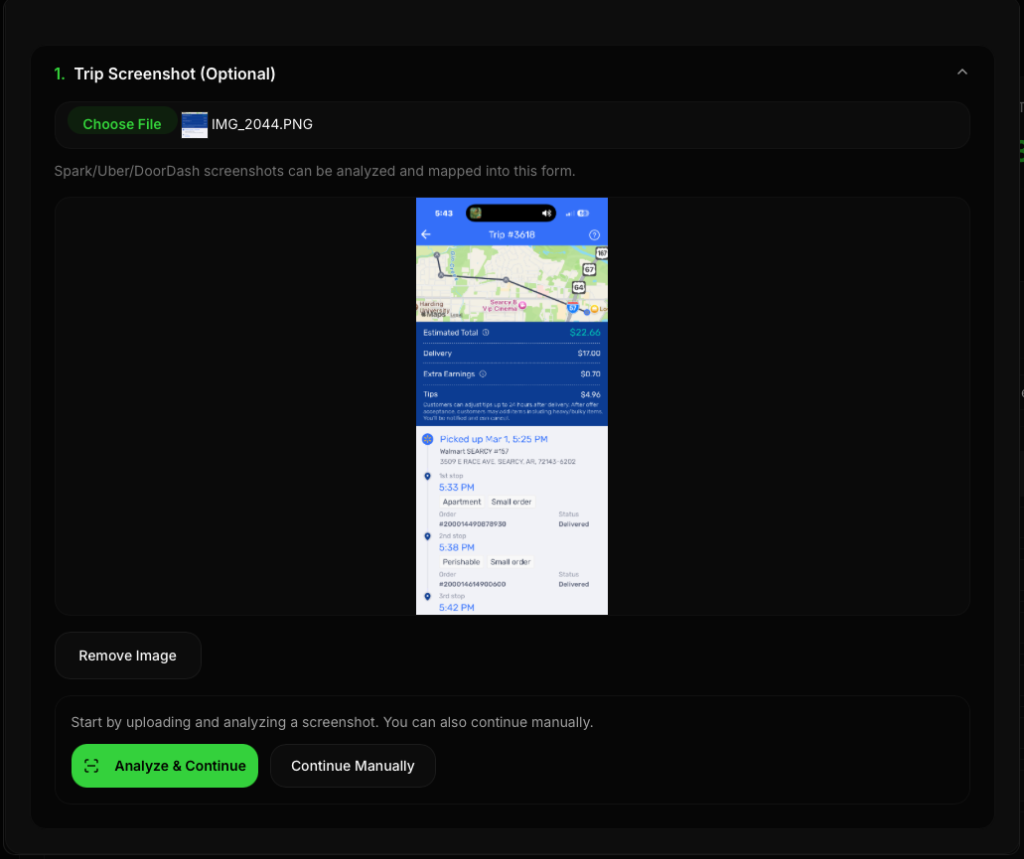Click Continue Manually
The width and height of the screenshot is (1024, 859).
(x=352, y=765)
